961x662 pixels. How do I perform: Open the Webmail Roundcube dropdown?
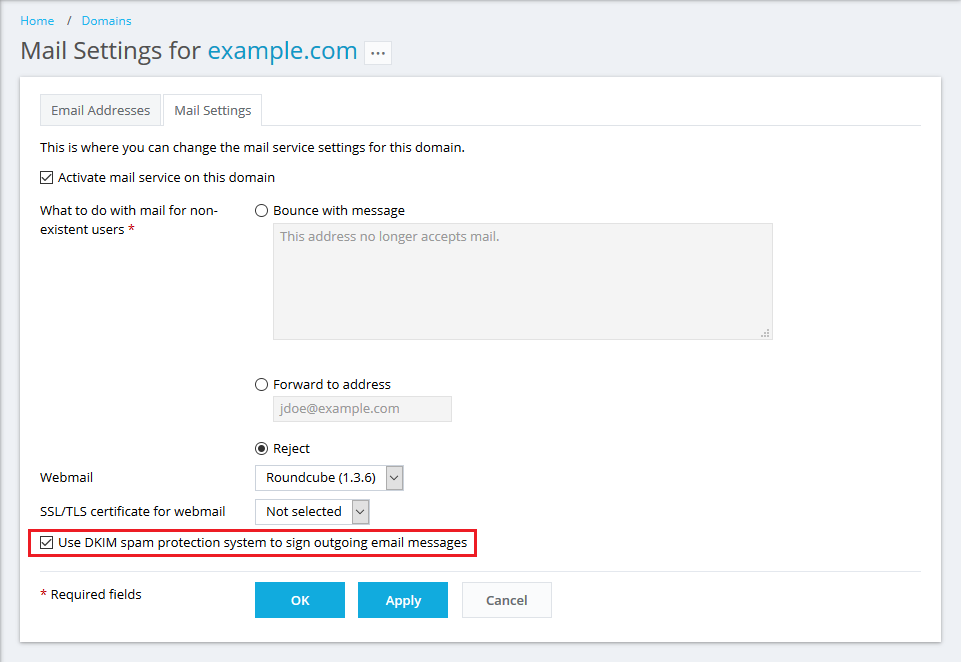pyautogui.click(x=329, y=478)
